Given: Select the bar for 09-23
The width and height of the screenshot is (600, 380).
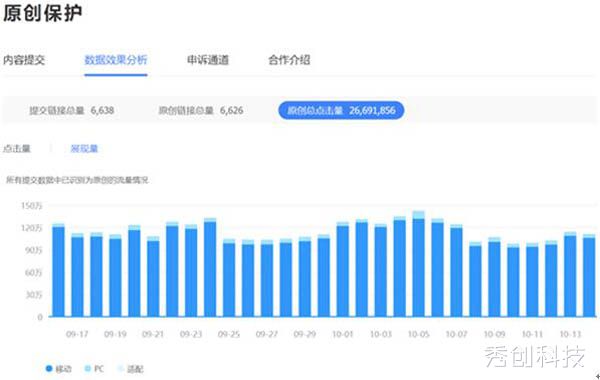Looking at the screenshot, I should point(191,271).
